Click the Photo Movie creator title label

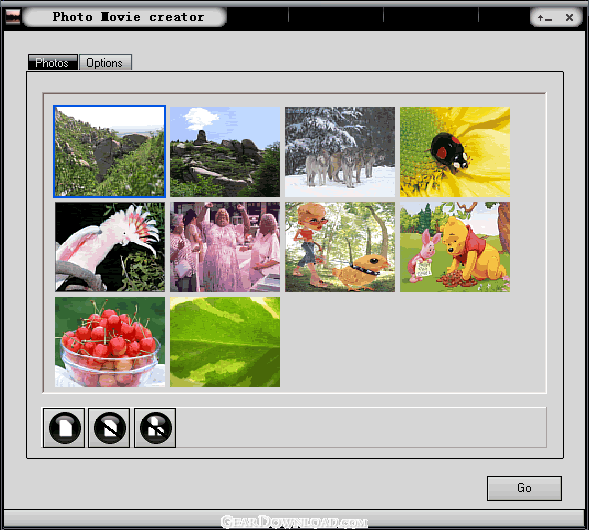128,17
